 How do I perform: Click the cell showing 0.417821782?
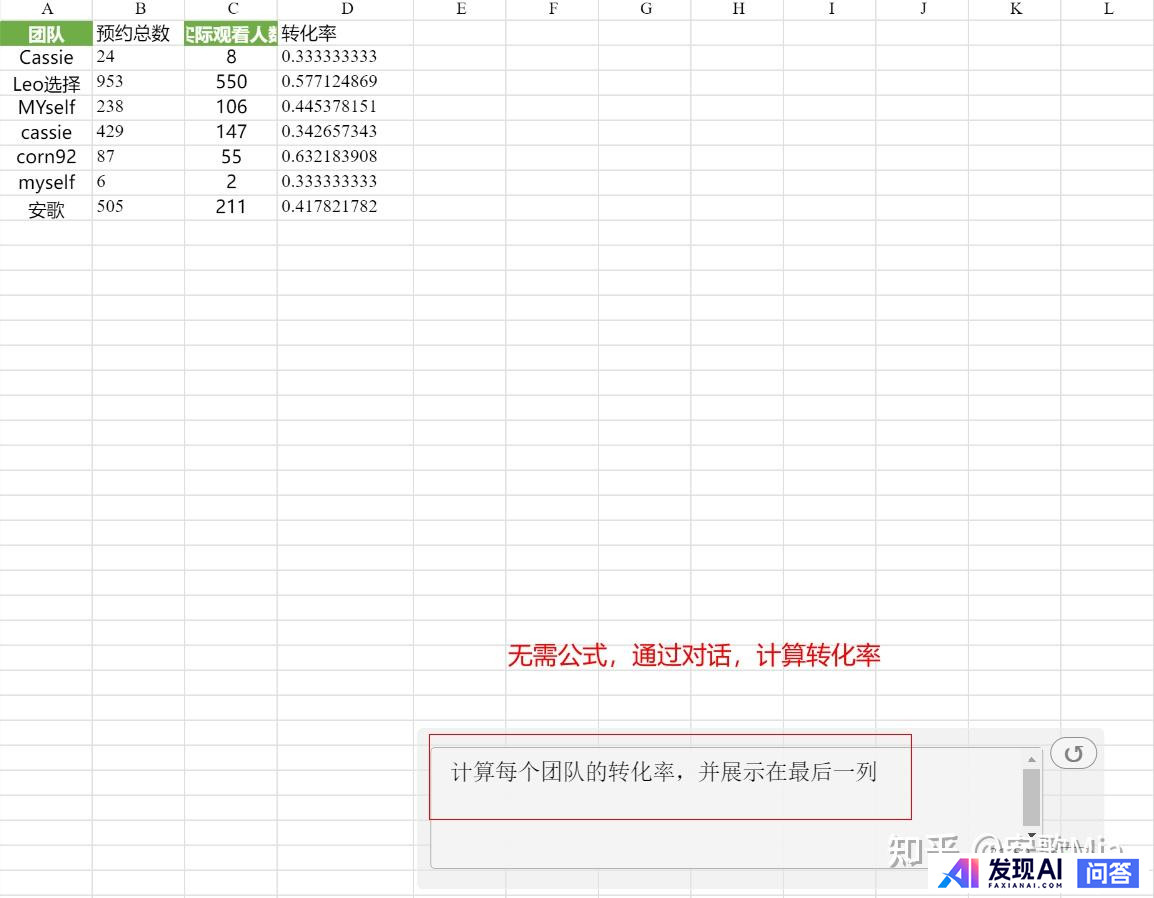tap(345, 208)
